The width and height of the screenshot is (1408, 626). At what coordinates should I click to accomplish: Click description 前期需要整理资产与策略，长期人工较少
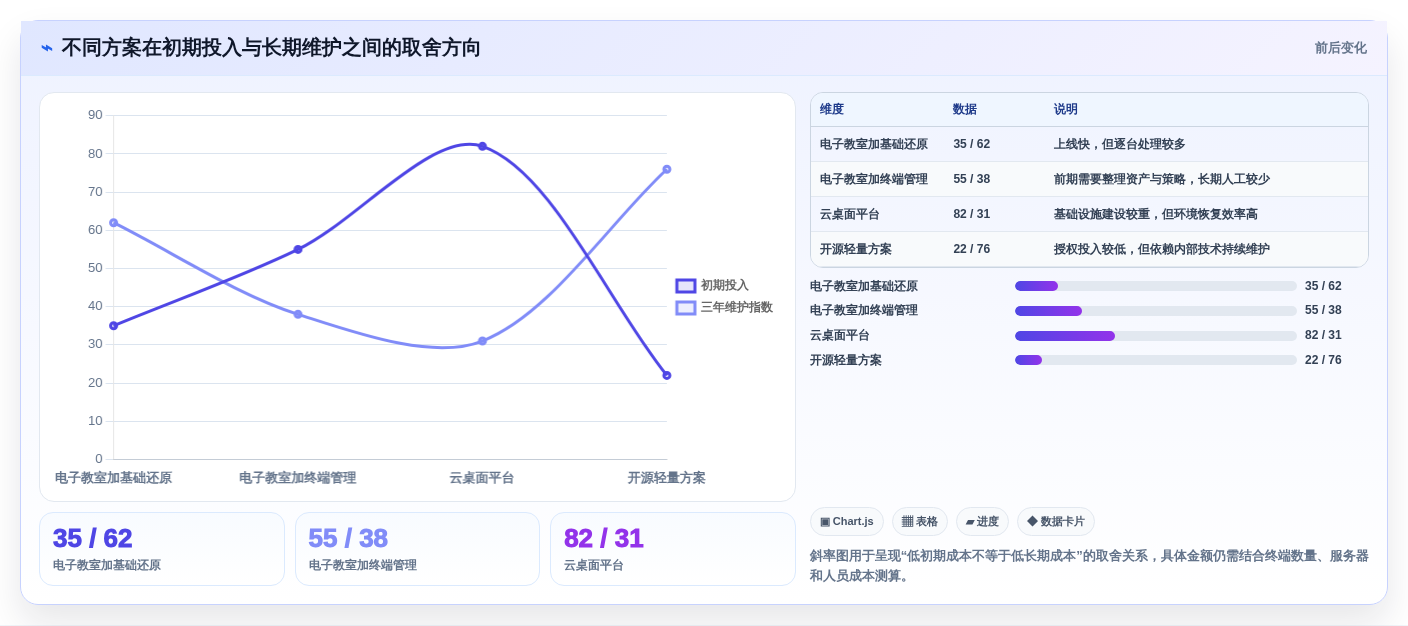pyautogui.click(x=1162, y=179)
